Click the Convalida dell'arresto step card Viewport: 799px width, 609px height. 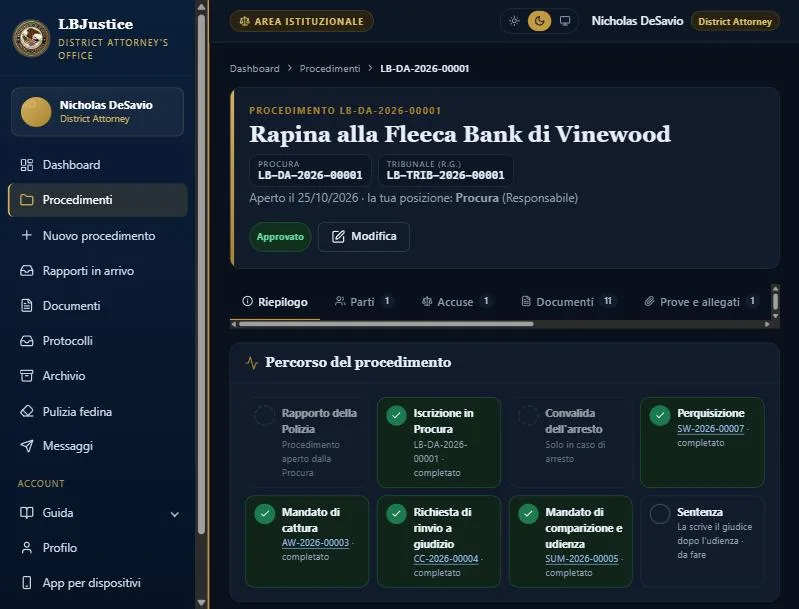tap(571, 442)
